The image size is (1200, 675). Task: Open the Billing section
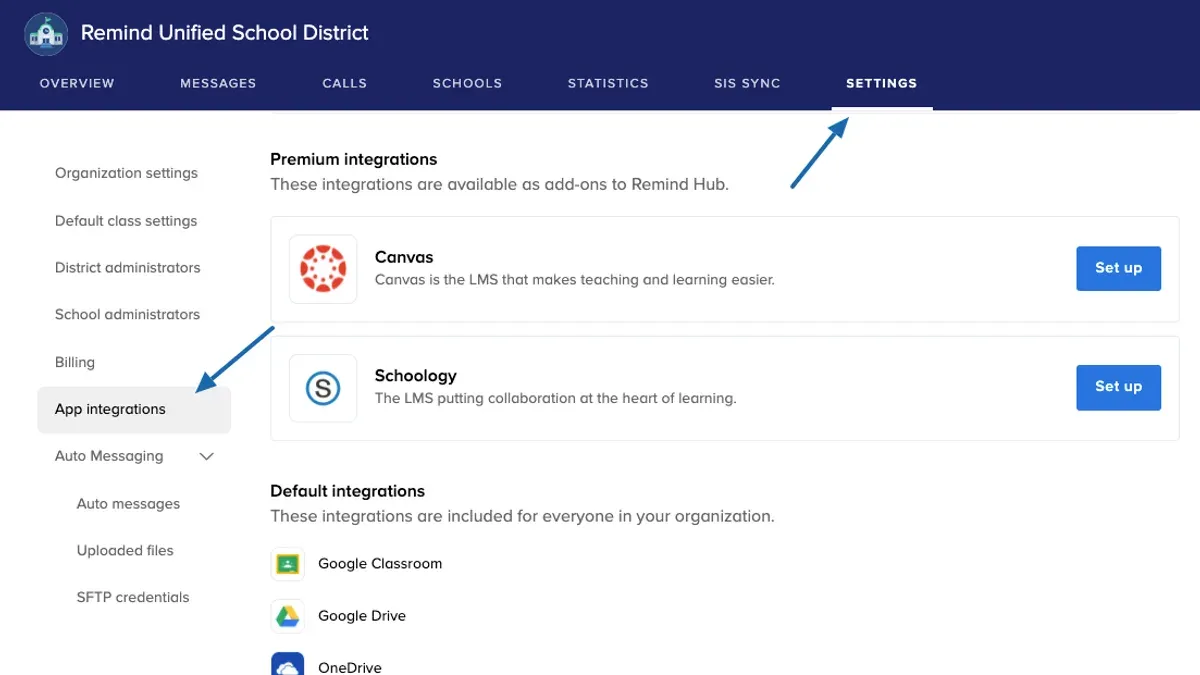[x=75, y=362]
